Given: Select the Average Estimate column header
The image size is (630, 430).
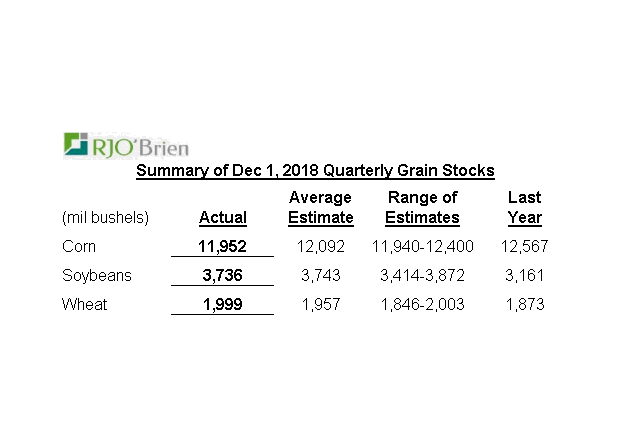Looking at the screenshot, I should [321, 208].
